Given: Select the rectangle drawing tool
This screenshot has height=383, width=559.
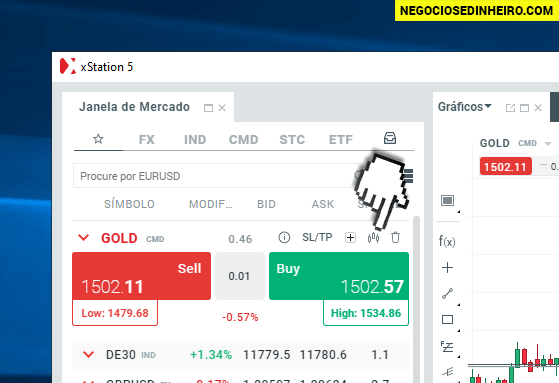Looking at the screenshot, I should [x=447, y=320].
